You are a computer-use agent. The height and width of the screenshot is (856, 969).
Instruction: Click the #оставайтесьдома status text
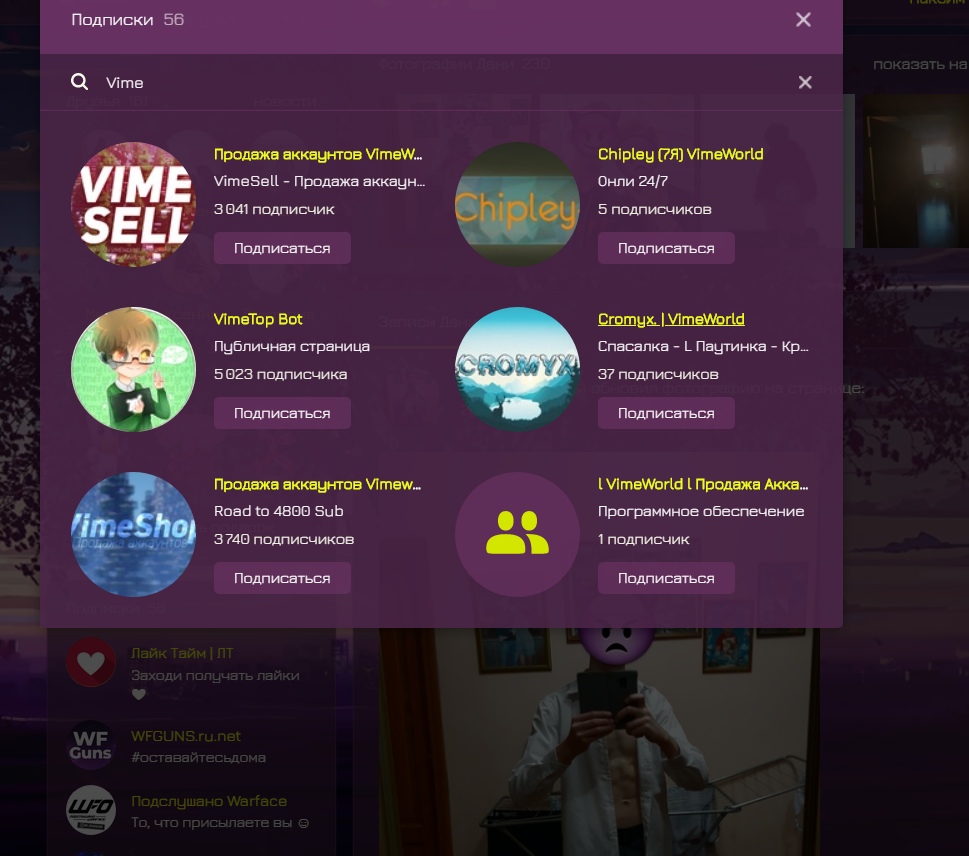198,758
